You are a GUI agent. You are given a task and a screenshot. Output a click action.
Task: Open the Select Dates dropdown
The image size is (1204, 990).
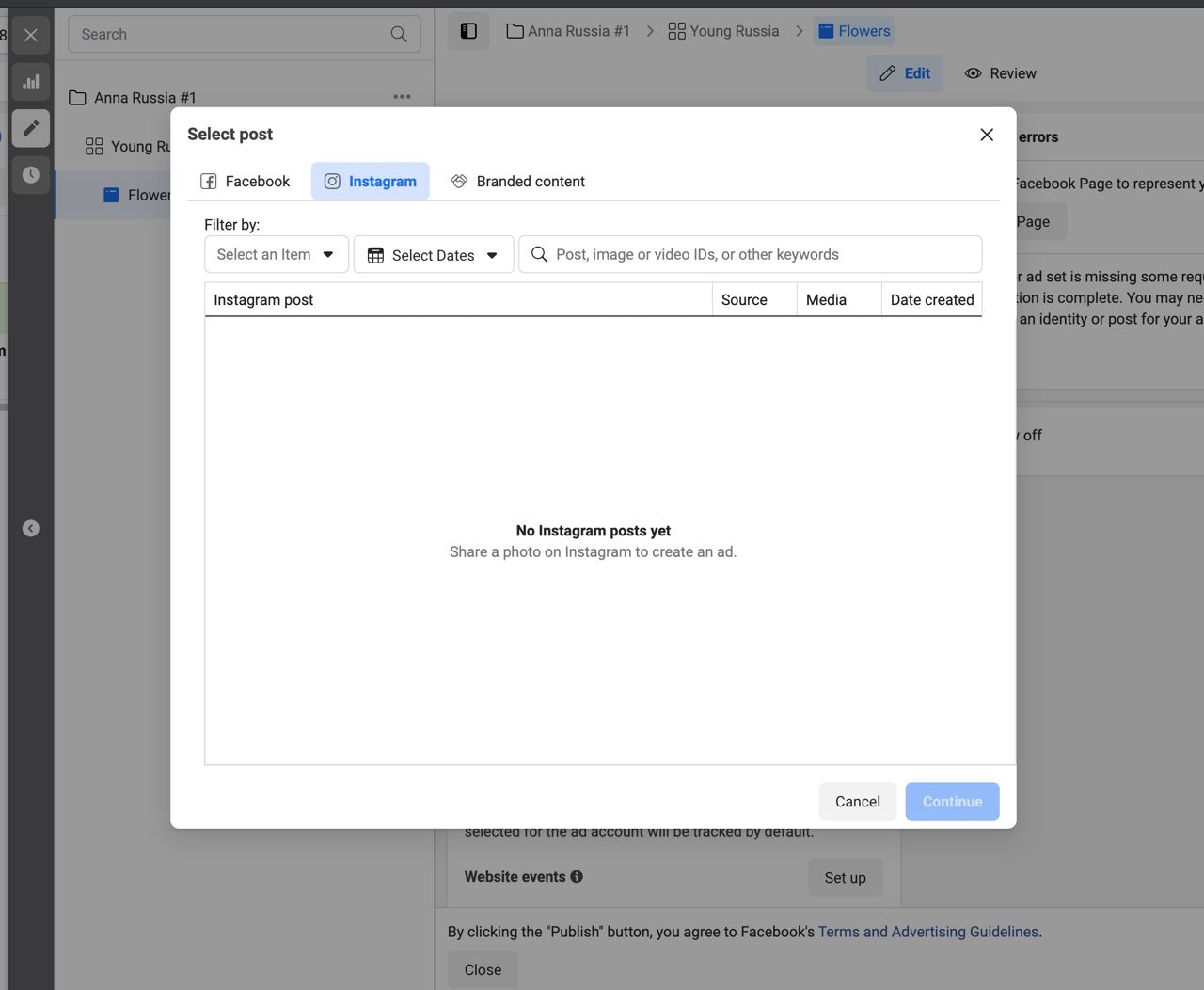pyautogui.click(x=434, y=254)
